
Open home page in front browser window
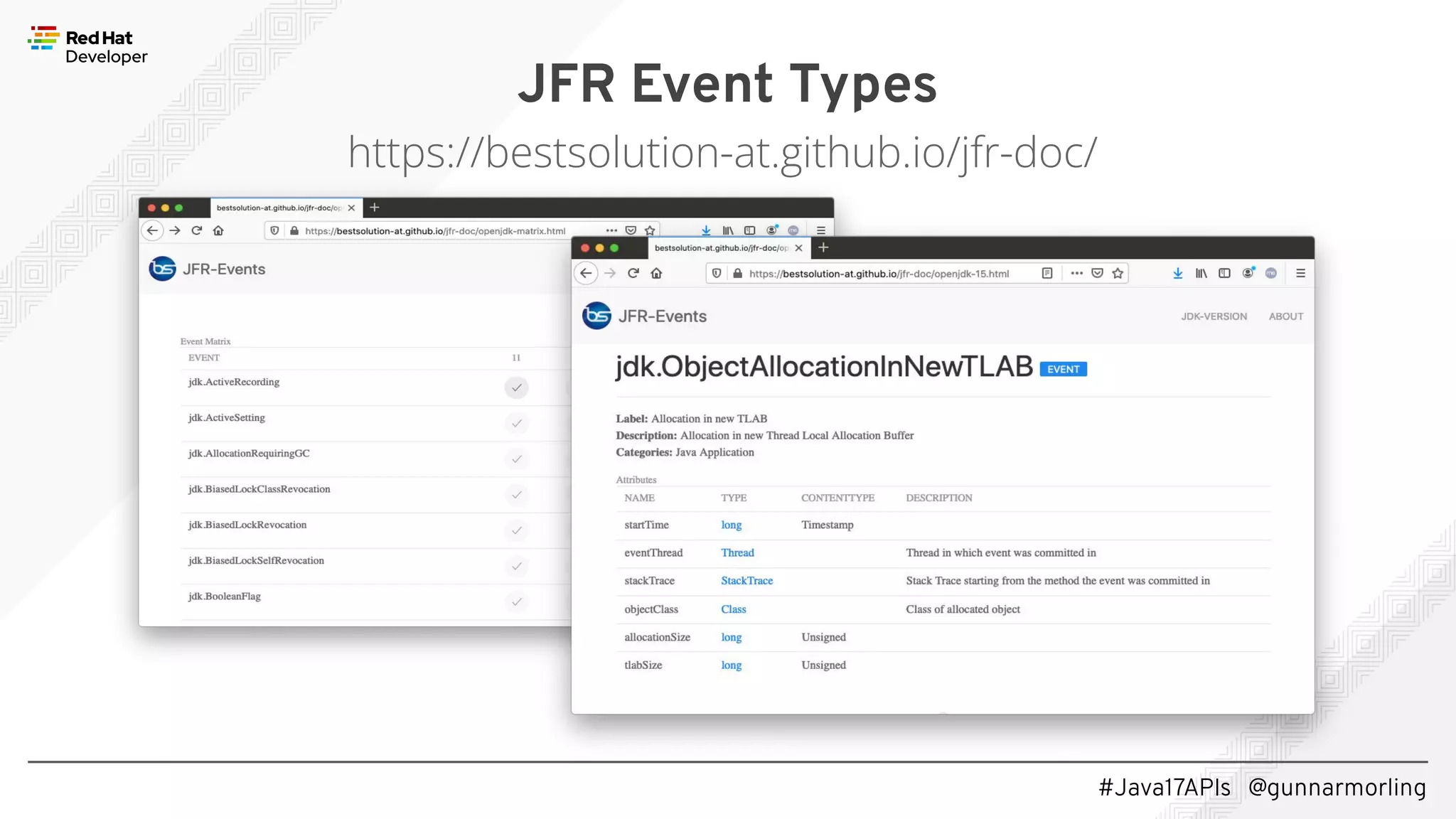click(x=656, y=274)
